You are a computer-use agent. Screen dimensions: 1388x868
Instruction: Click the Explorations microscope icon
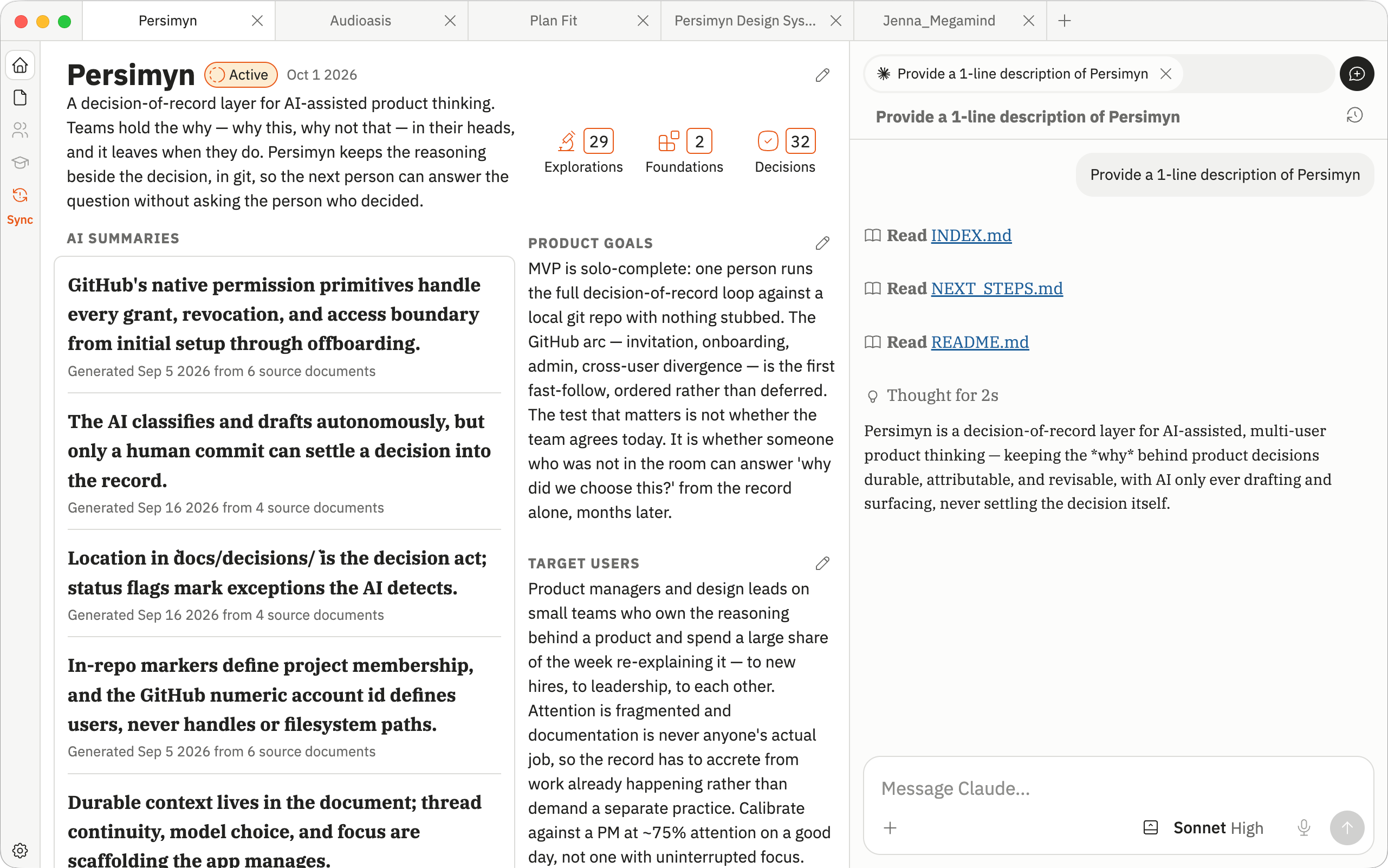pos(567,141)
